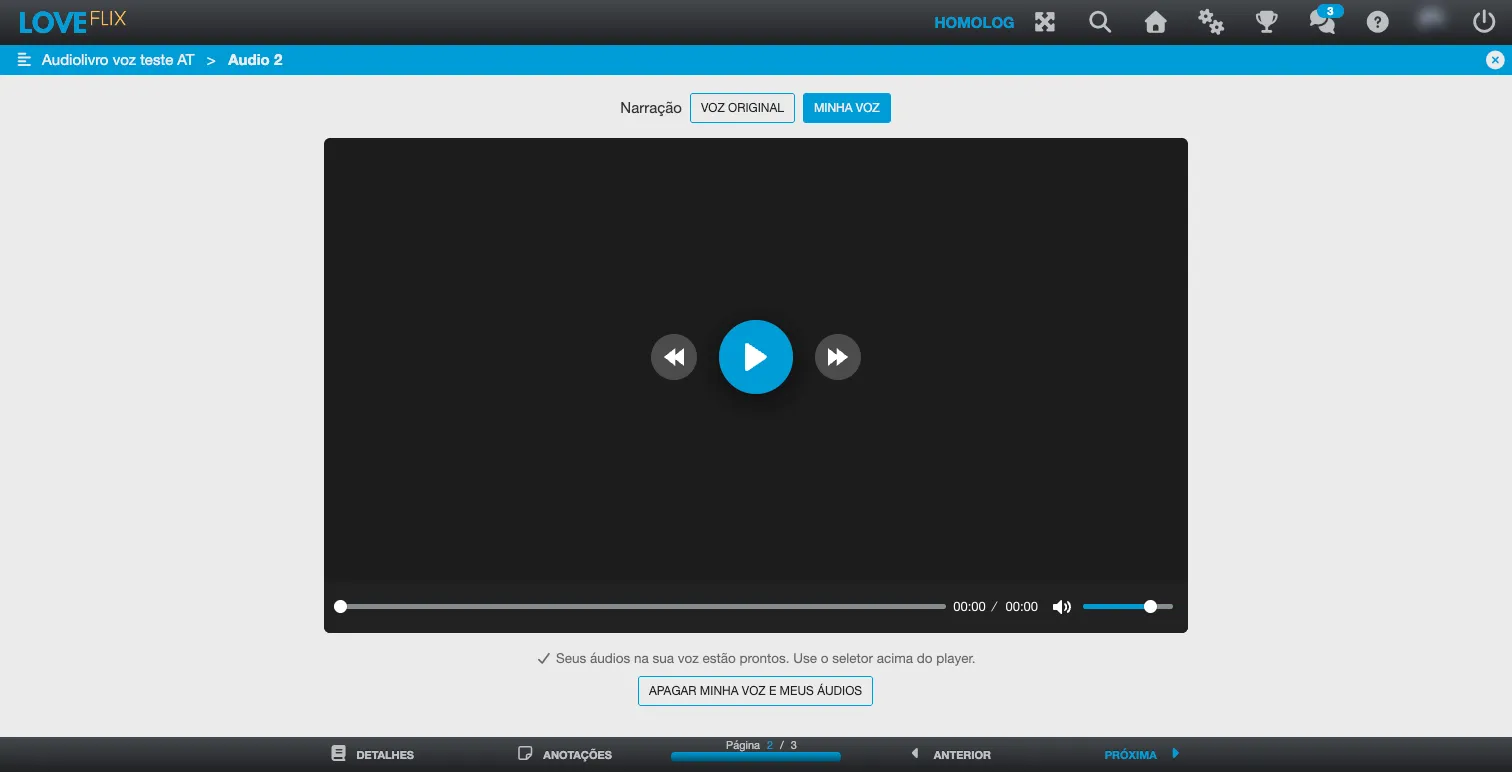The width and height of the screenshot is (1512, 772).
Task: Click APAGAR MINHA VOZ E MEUS ÁUDIOS button
Action: [755, 691]
